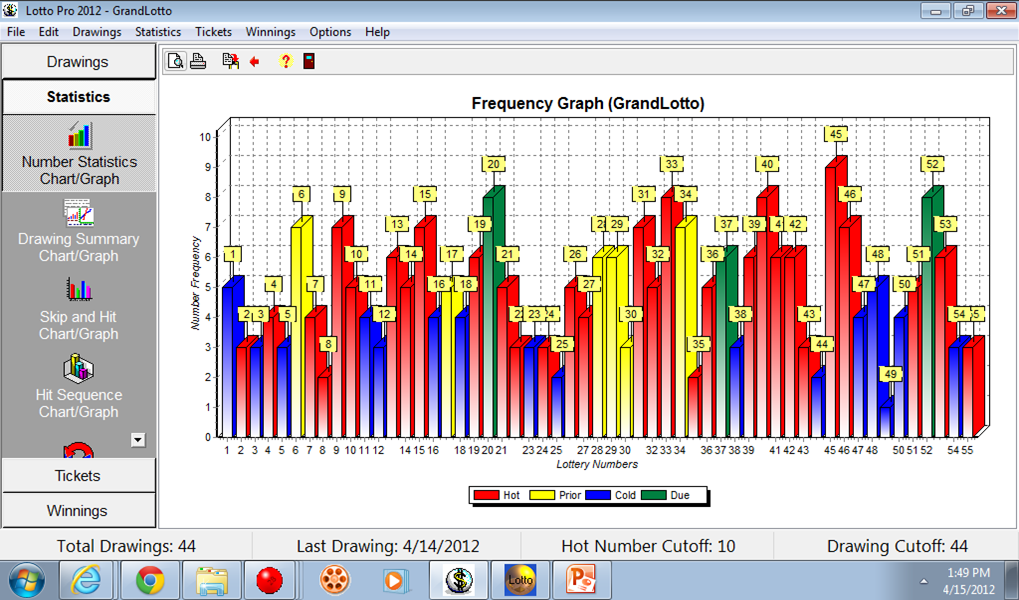The height and width of the screenshot is (600, 1019).
Task: Click the Statistics sidebar section header
Action: pyautogui.click(x=79, y=97)
